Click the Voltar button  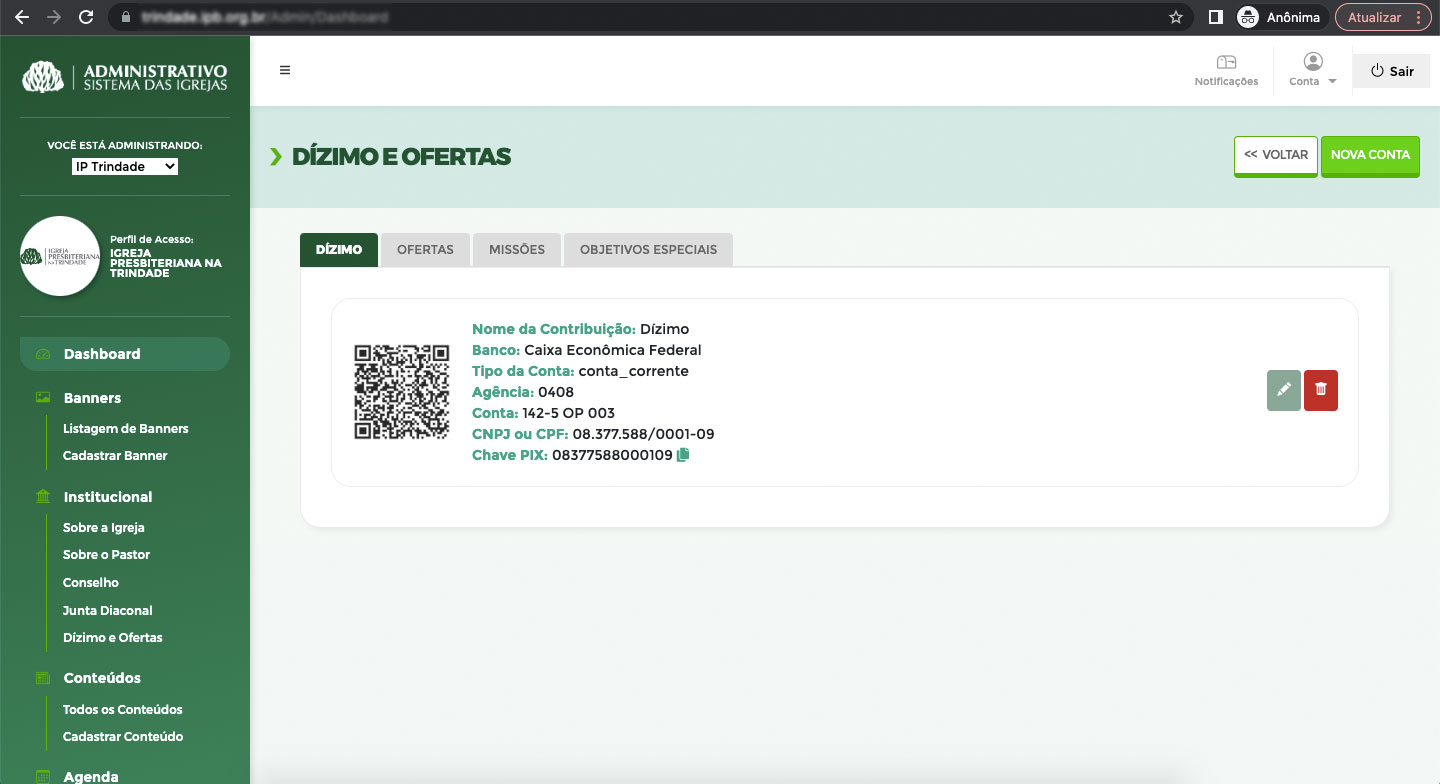[x=1275, y=155]
